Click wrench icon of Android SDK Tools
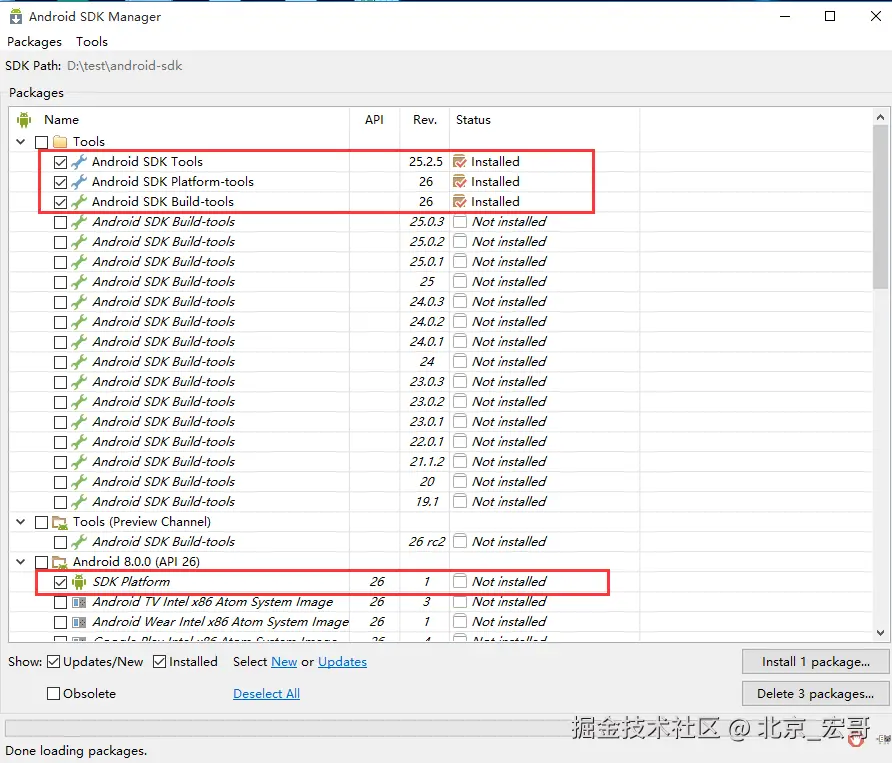 point(79,162)
